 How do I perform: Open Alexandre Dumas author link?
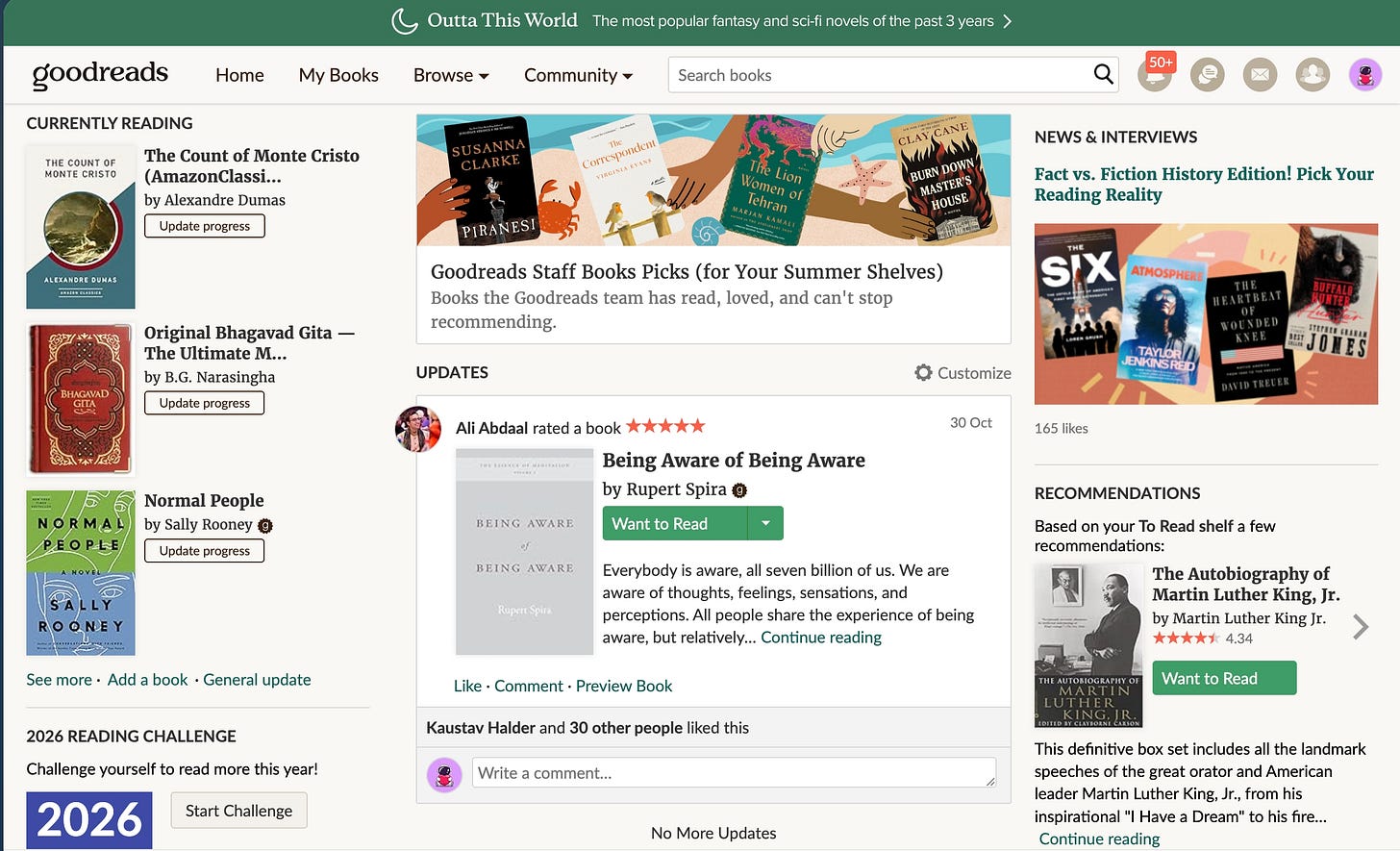pos(225,200)
